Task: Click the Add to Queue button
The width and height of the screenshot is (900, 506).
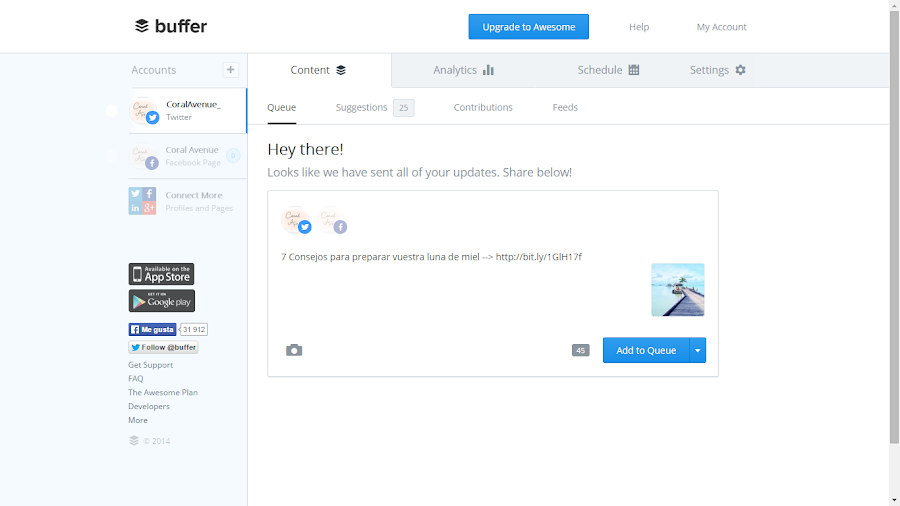Action: [646, 350]
